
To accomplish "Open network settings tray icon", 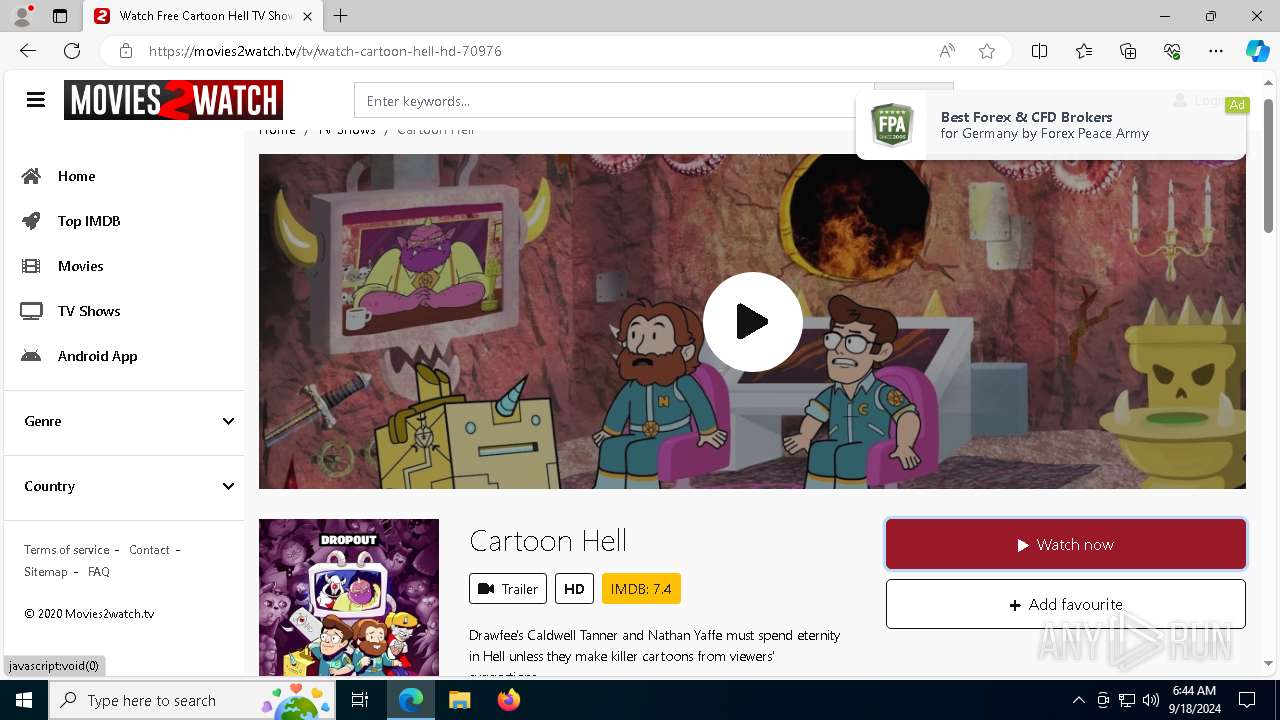I will click(x=1127, y=700).
